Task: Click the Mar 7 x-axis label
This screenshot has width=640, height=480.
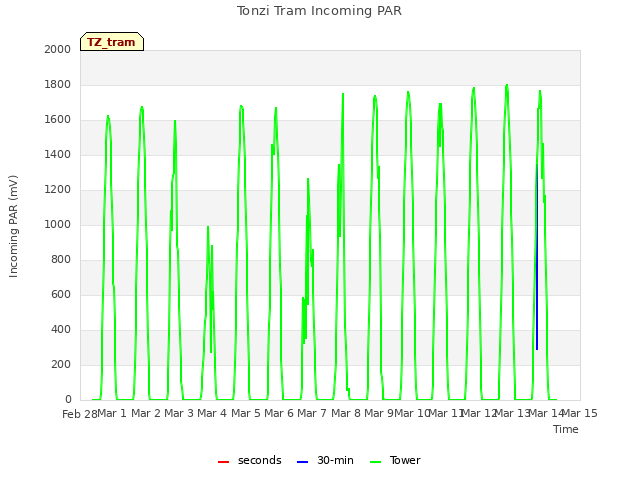Action: coord(312,413)
